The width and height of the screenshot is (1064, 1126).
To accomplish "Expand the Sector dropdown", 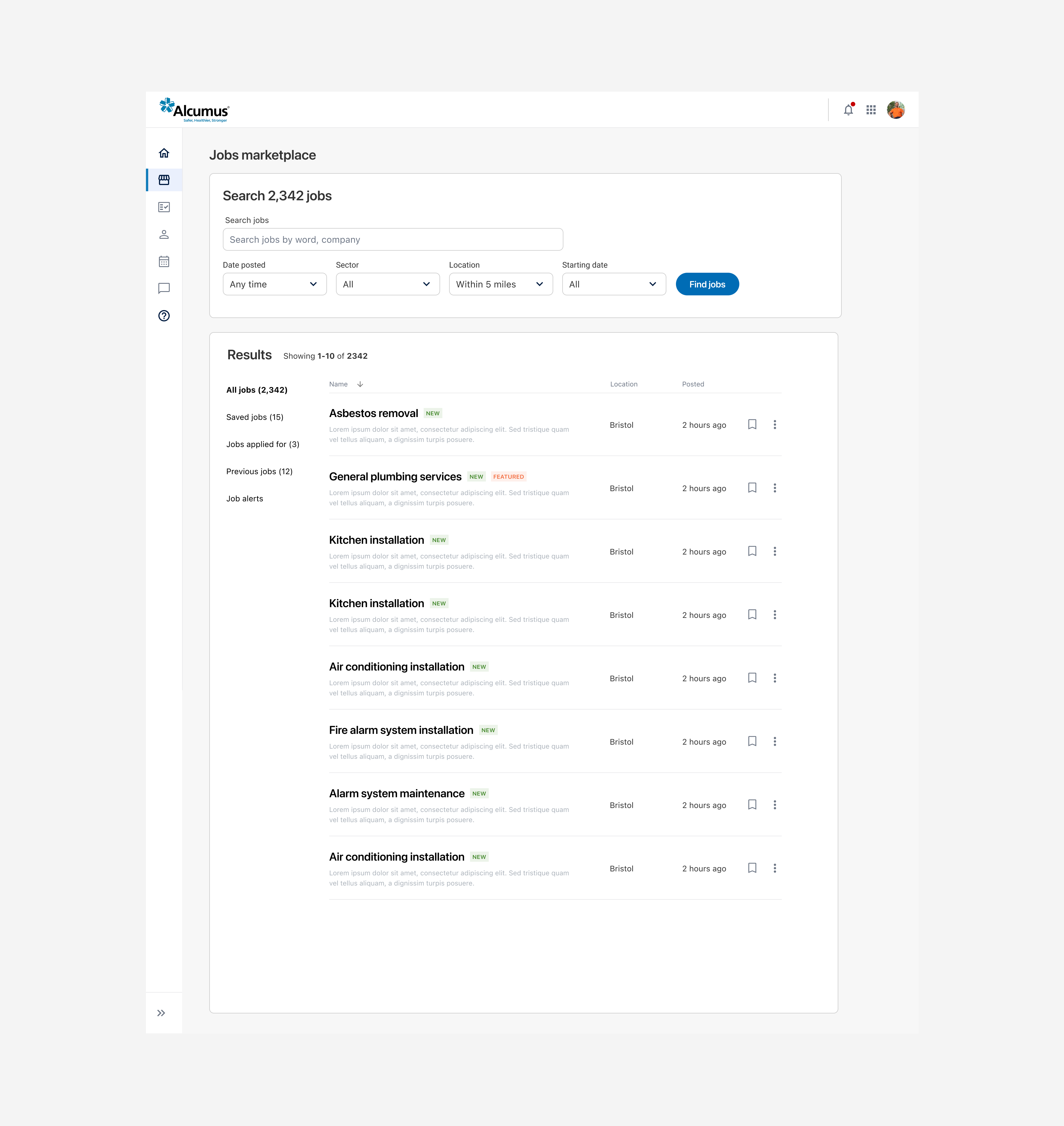I will tap(387, 284).
